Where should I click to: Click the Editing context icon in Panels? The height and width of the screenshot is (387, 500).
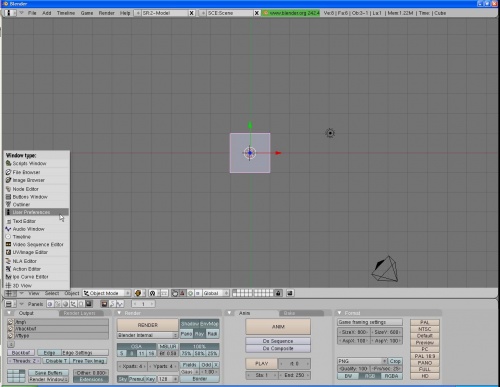[81, 304]
